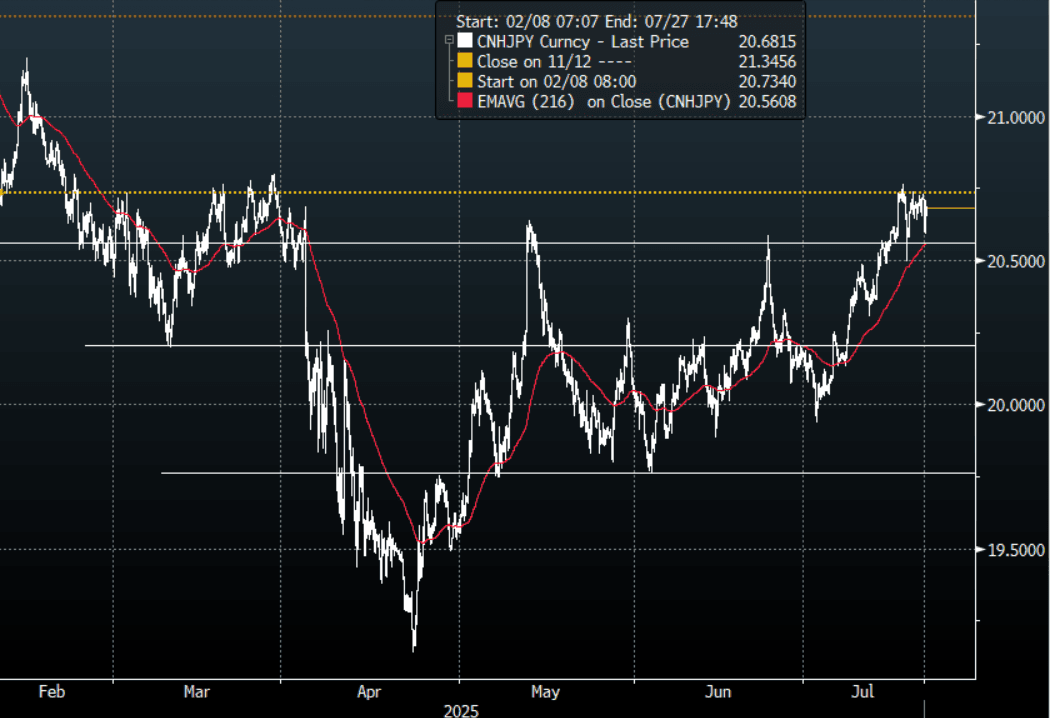
Task: Click the 20.0000 price axis label
Action: click(1016, 405)
